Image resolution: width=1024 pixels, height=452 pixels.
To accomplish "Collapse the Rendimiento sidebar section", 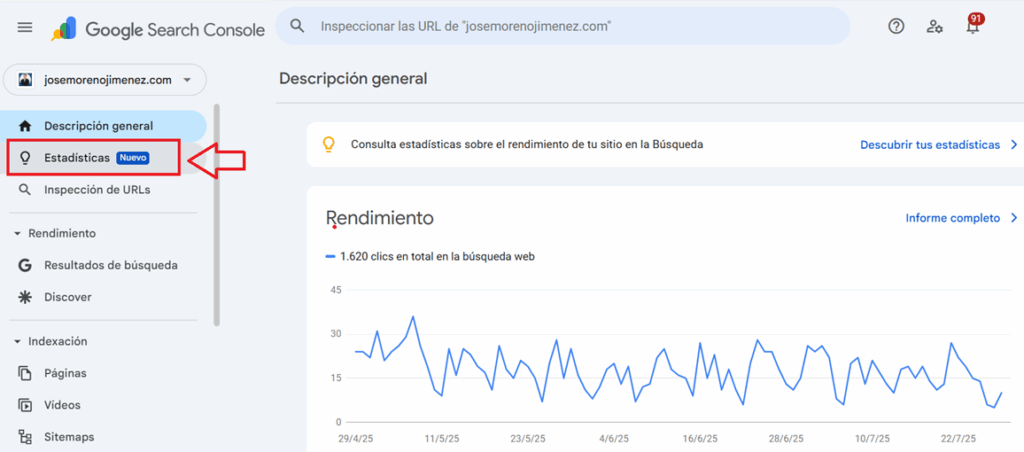I will 18,234.
